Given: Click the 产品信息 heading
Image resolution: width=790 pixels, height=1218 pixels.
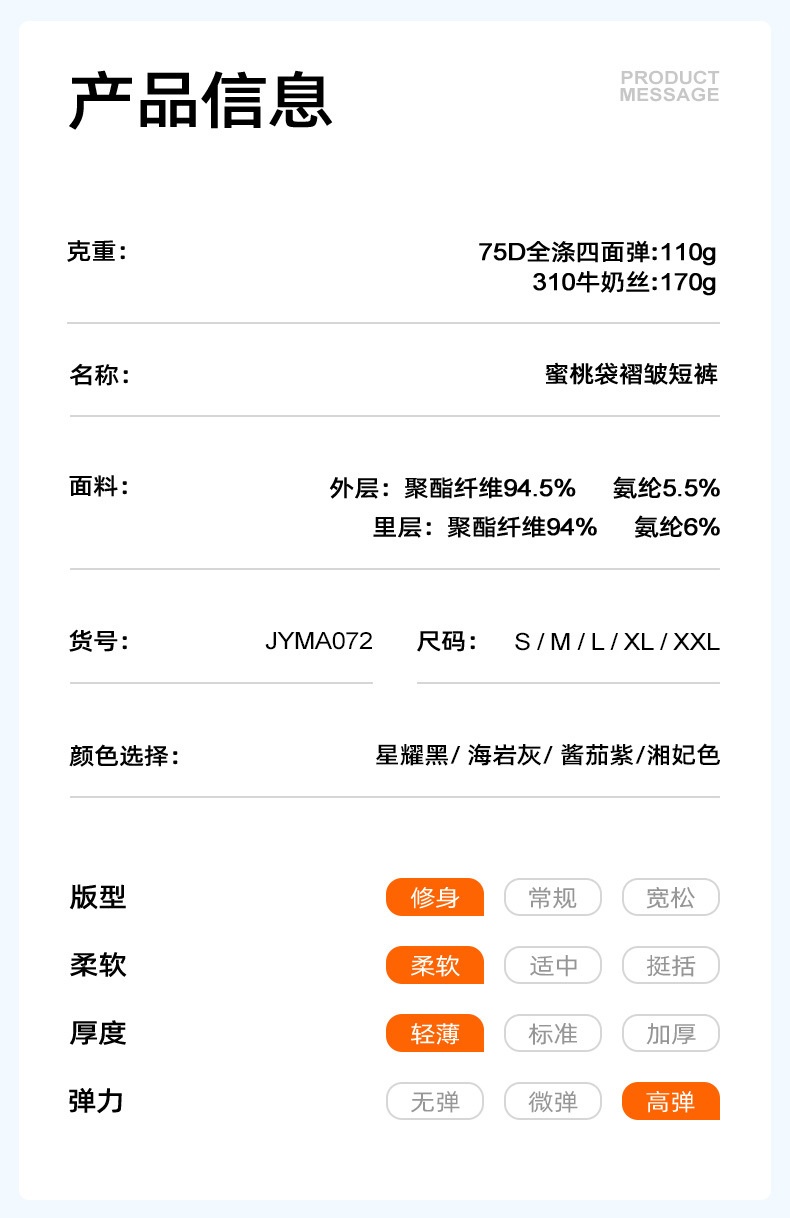Looking at the screenshot, I should (200, 101).
